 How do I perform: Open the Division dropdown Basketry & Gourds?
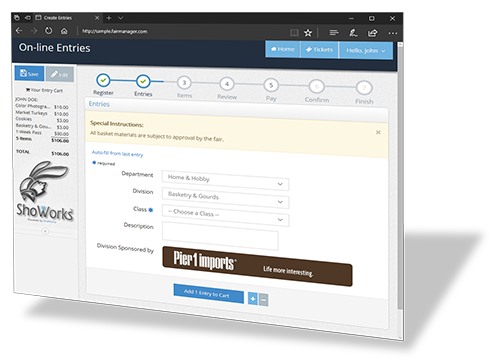(225, 198)
